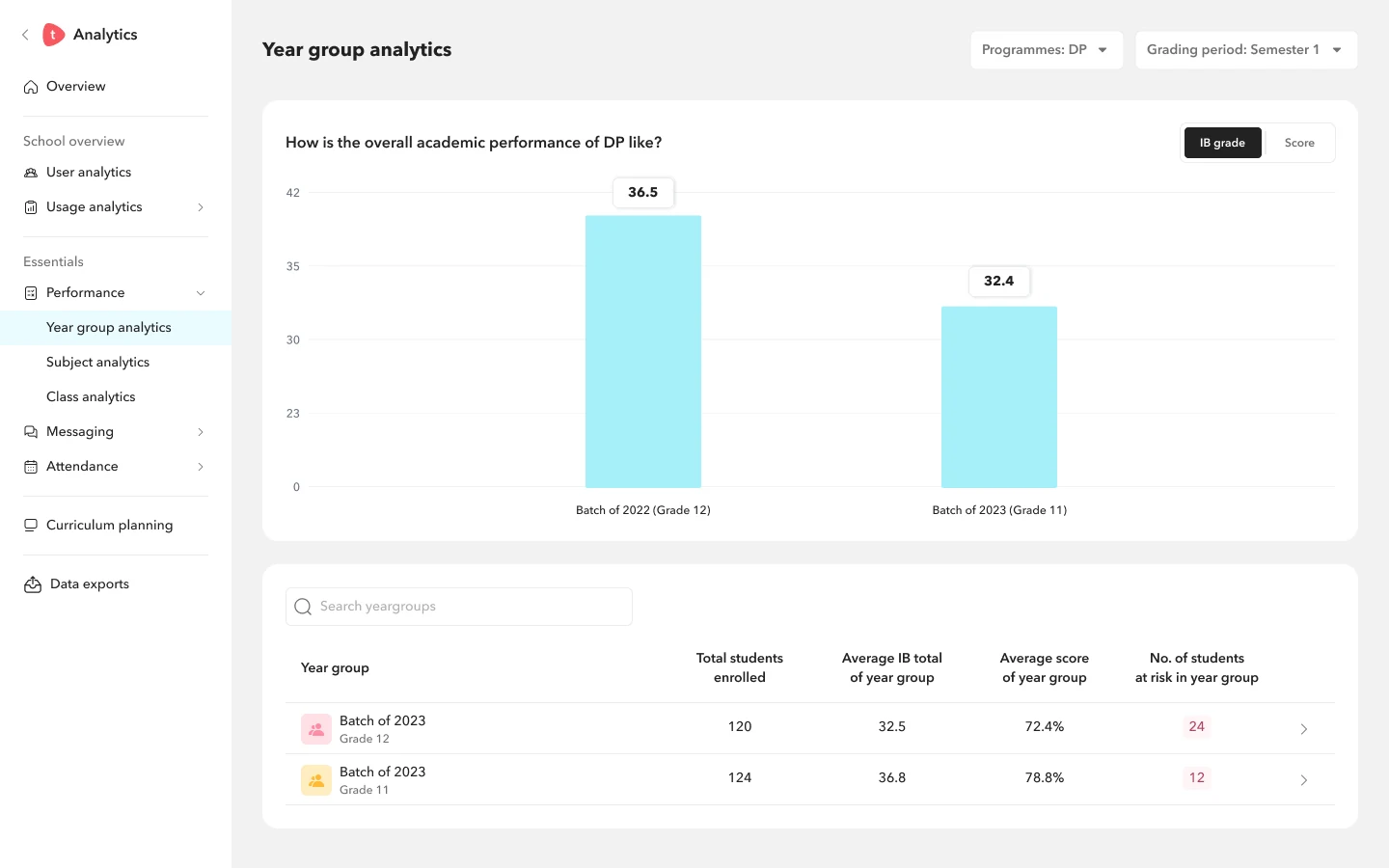This screenshot has width=1389, height=868.
Task: Open Grade 12 row details chevron
Action: [1304, 729]
